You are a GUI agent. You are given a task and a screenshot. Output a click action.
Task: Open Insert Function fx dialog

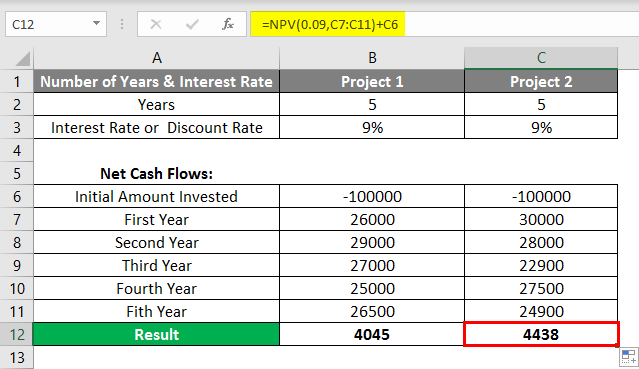(x=228, y=24)
